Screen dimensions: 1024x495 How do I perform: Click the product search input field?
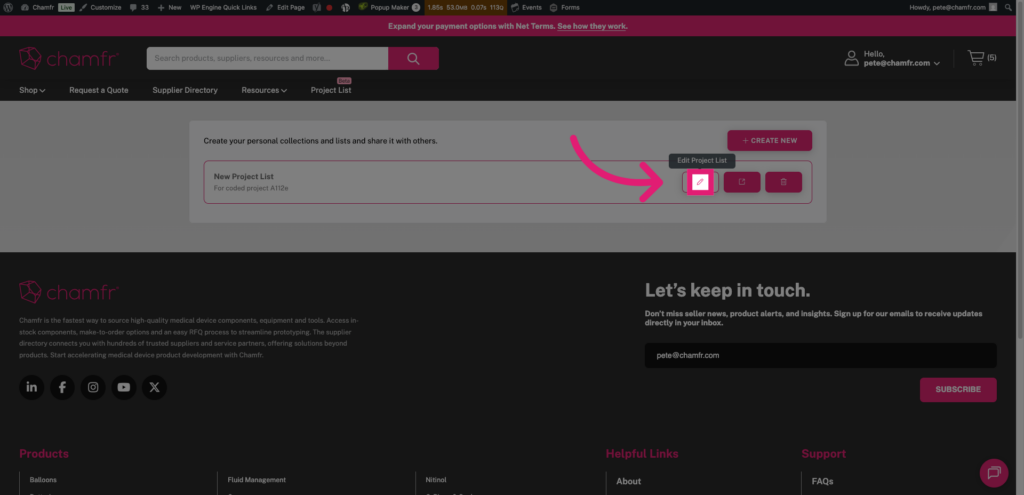pos(268,58)
